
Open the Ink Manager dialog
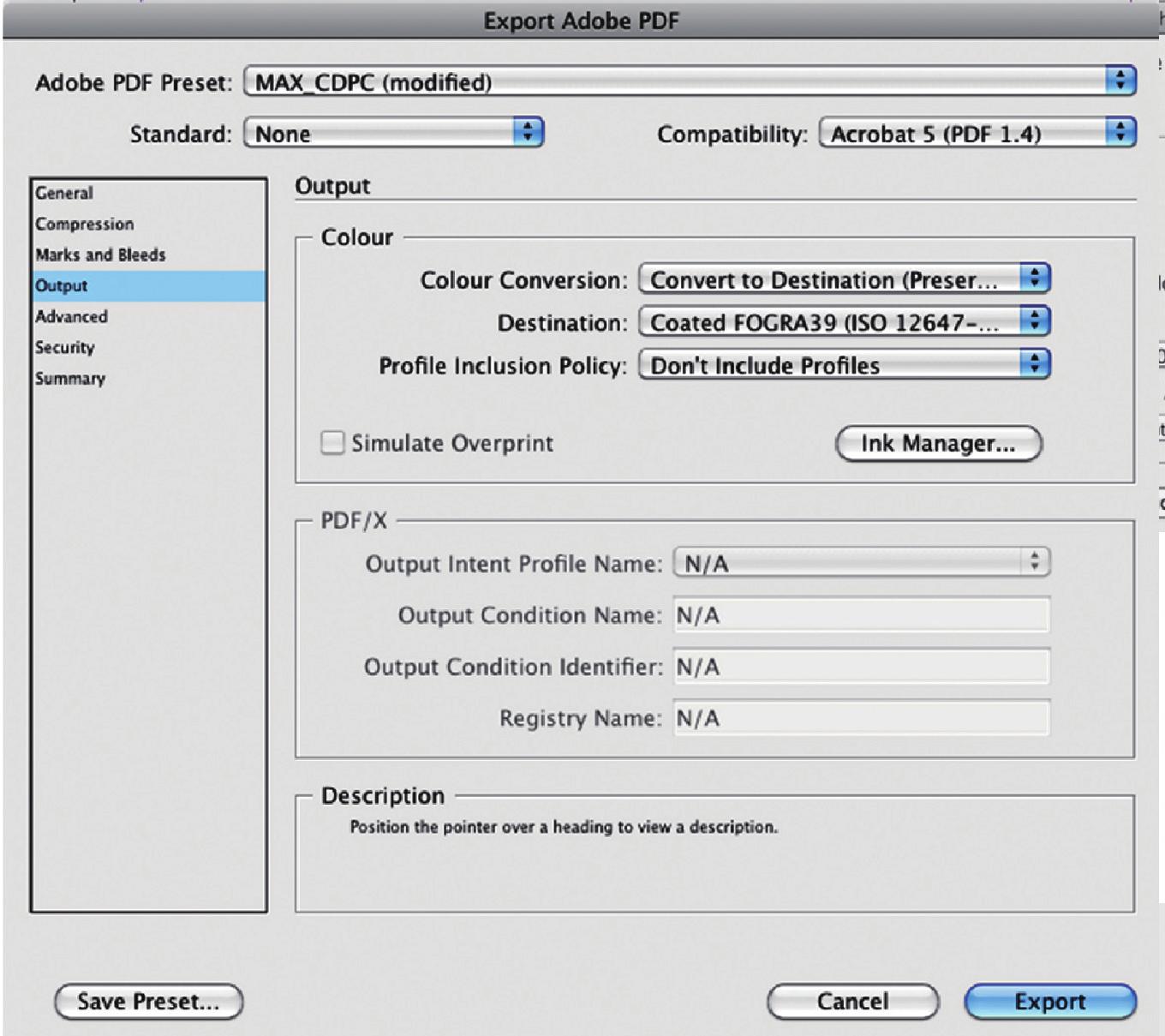tap(939, 443)
